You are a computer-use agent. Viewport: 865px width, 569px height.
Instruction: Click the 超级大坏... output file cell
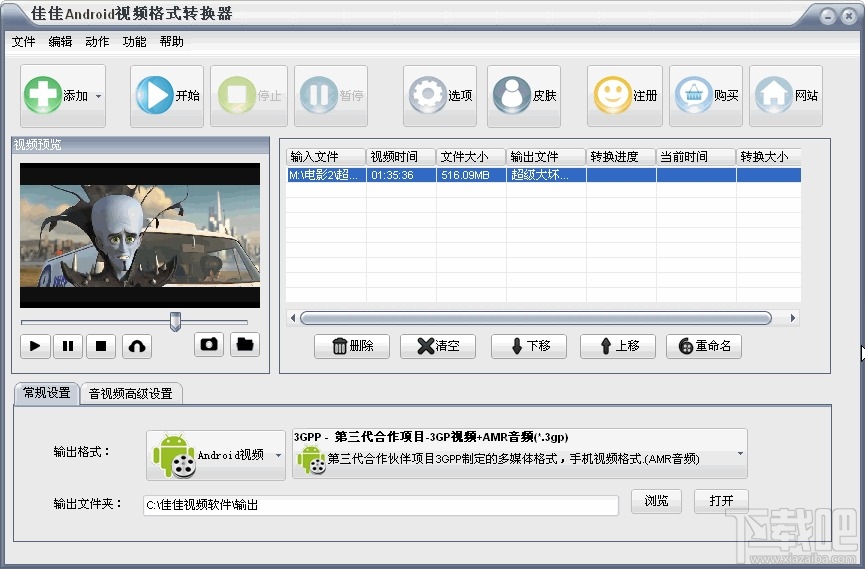(x=546, y=175)
